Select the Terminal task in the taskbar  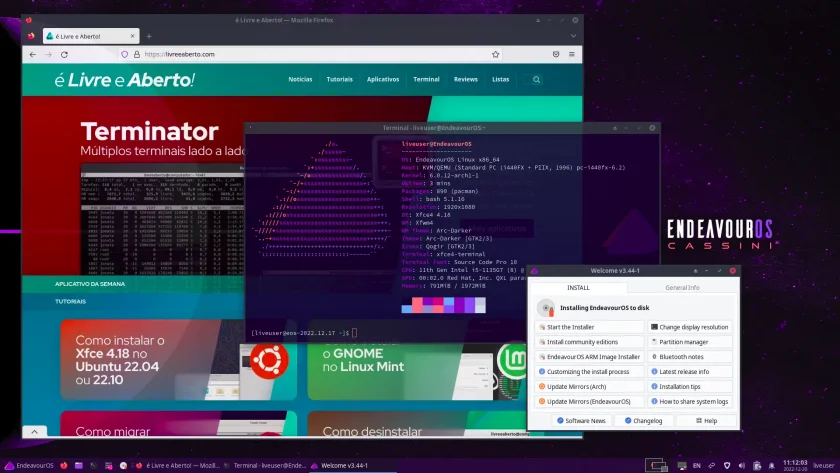(265, 466)
